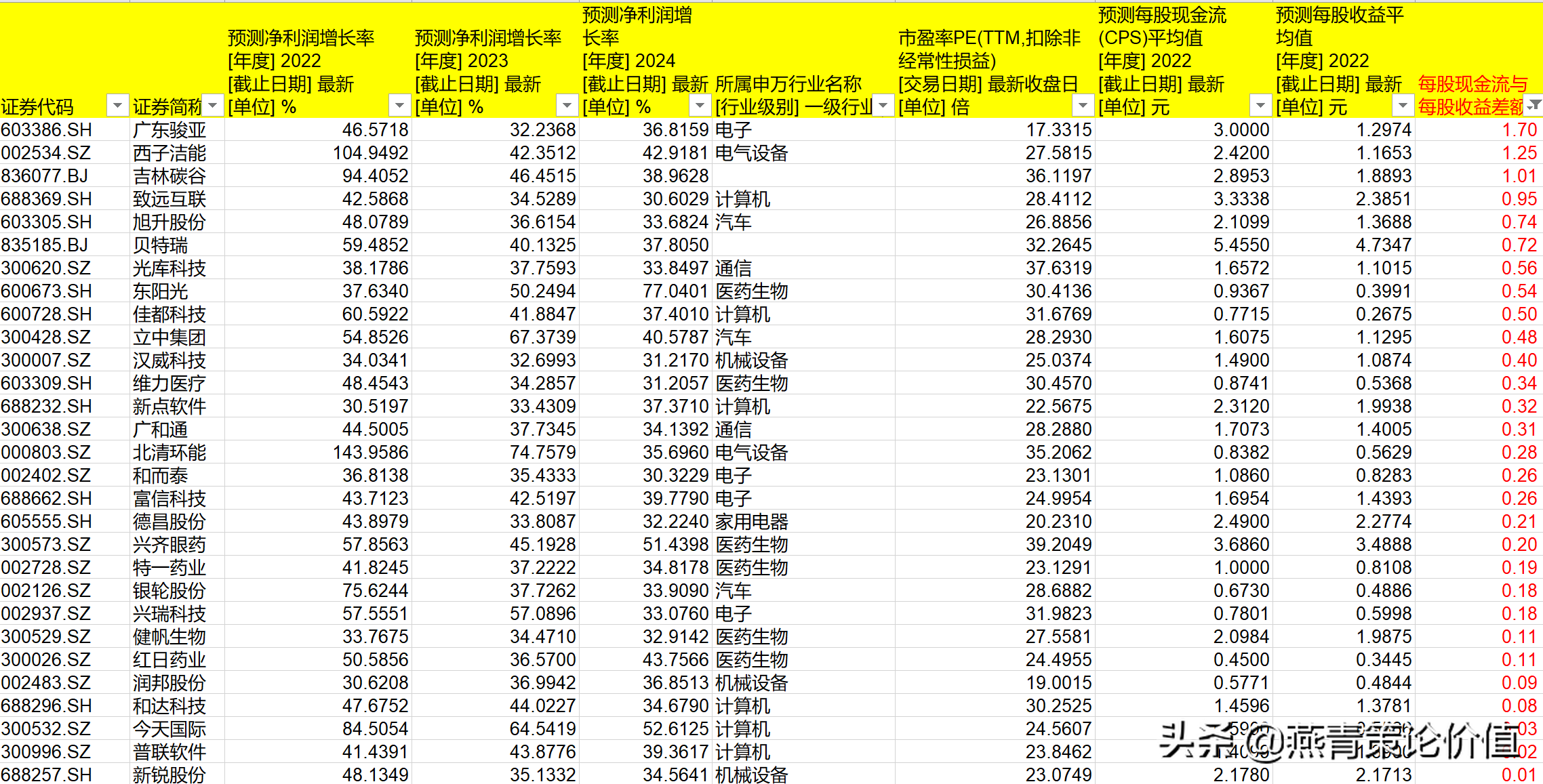Click the 5.4550 cash flow per share cell
This screenshot has height=784, width=1543.
tap(1241, 245)
